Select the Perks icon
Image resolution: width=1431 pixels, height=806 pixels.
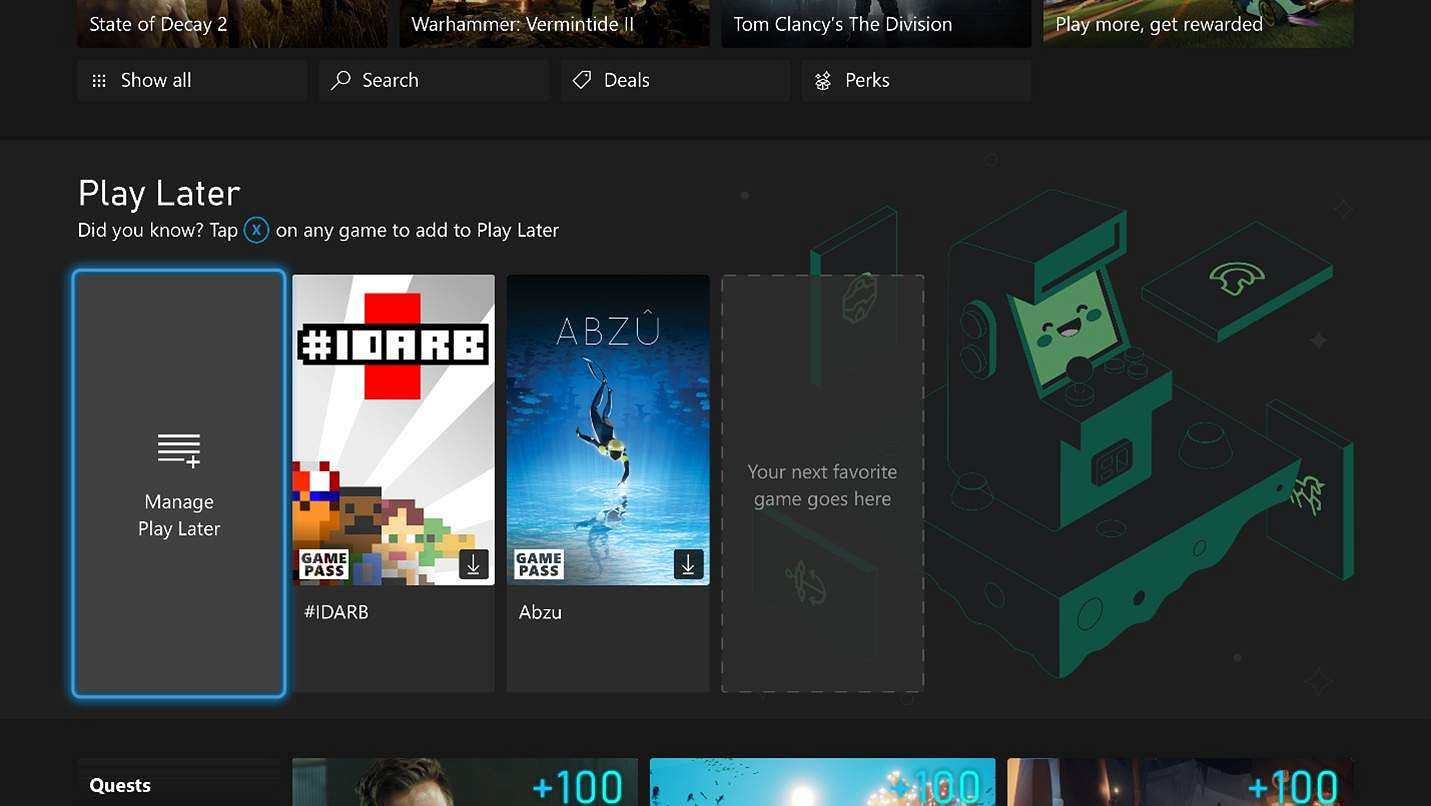click(x=823, y=80)
